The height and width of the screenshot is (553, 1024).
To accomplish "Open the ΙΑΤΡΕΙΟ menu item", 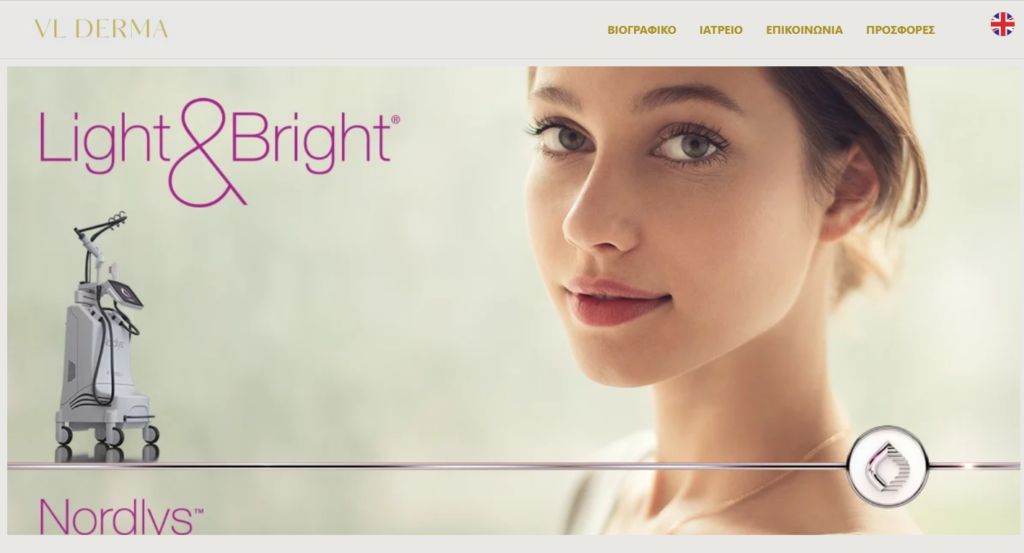I will pyautogui.click(x=721, y=30).
